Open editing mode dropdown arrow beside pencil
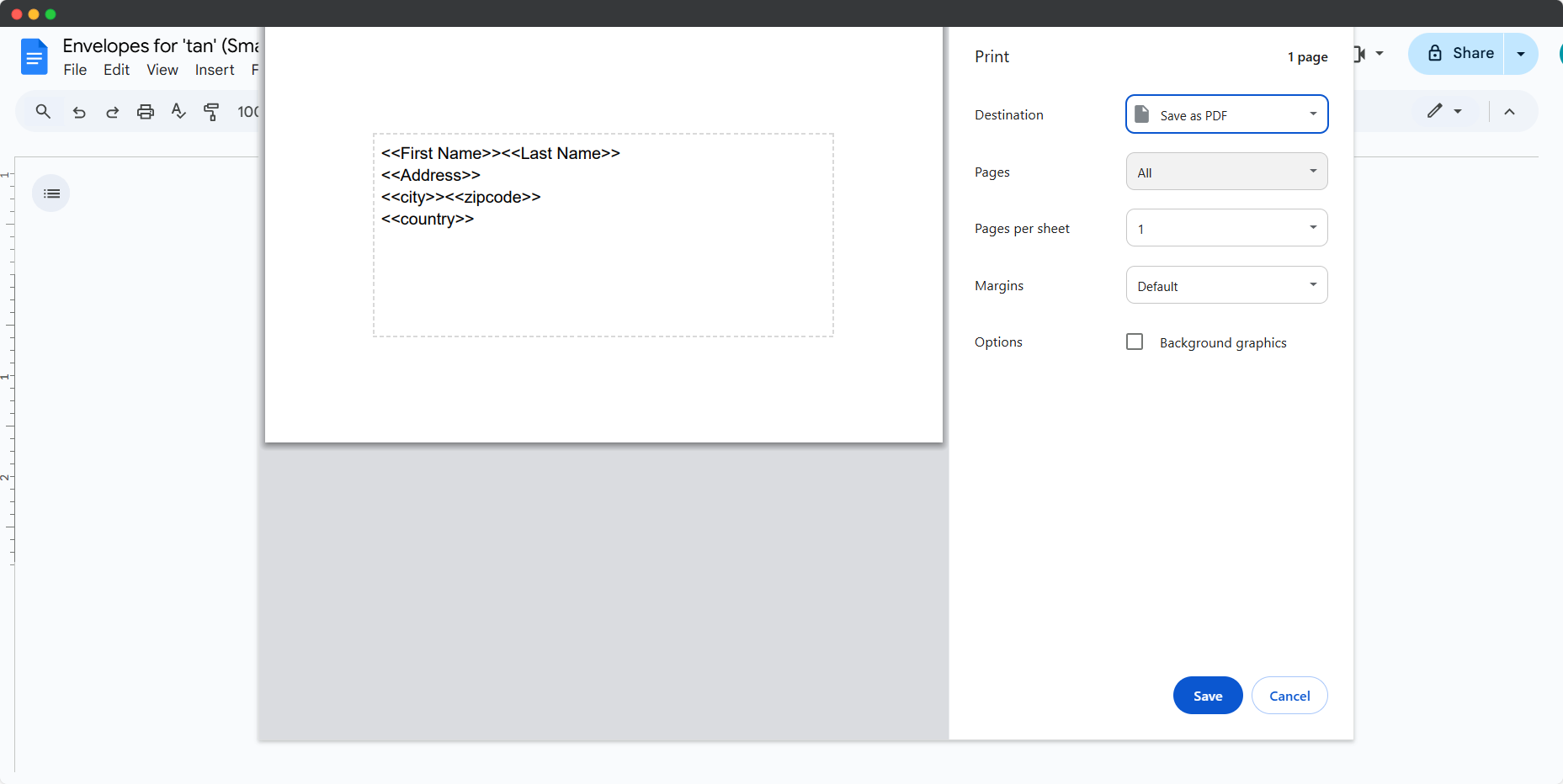 [x=1458, y=112]
